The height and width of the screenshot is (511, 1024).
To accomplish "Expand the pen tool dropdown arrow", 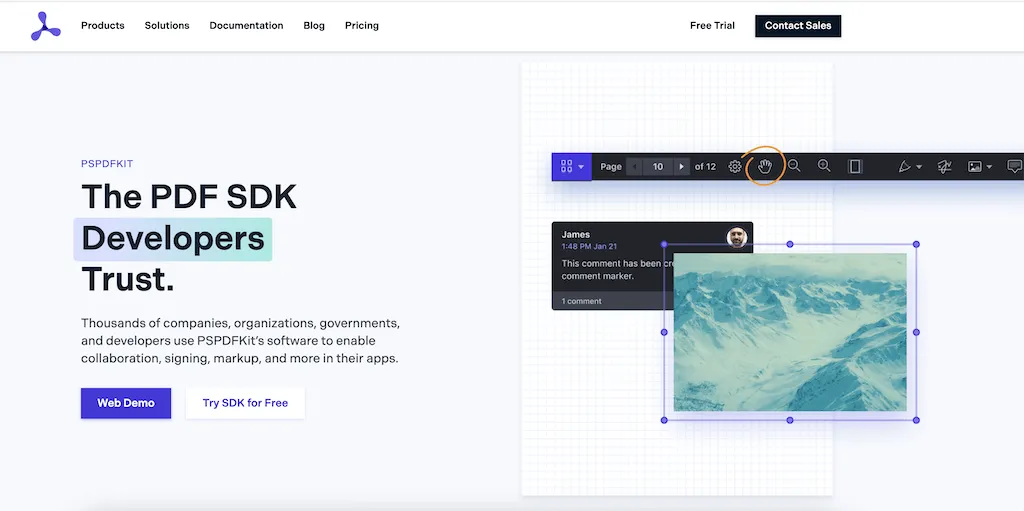I will (919, 167).
